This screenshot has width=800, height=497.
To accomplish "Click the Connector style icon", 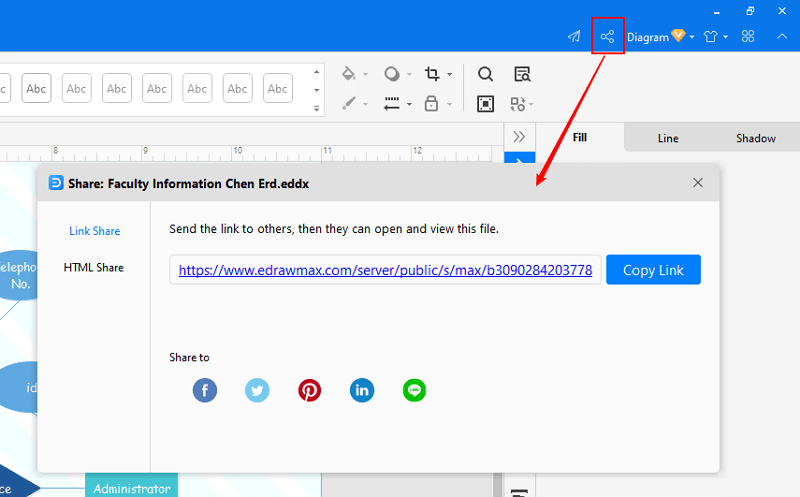I will [392, 104].
